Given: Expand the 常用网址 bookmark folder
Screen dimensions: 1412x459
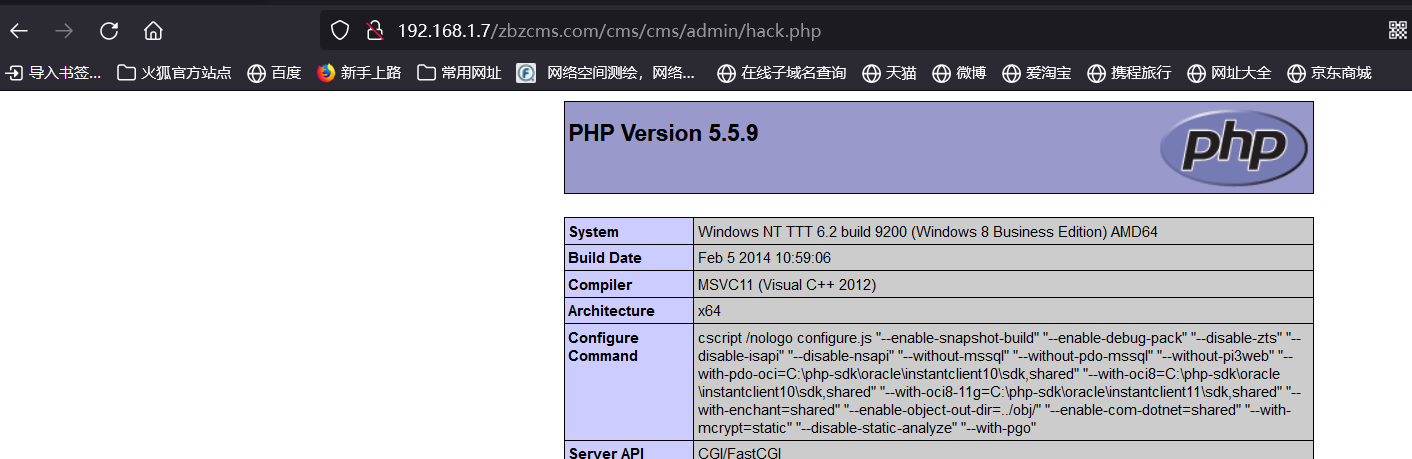Looking at the screenshot, I should pyautogui.click(x=459, y=72).
